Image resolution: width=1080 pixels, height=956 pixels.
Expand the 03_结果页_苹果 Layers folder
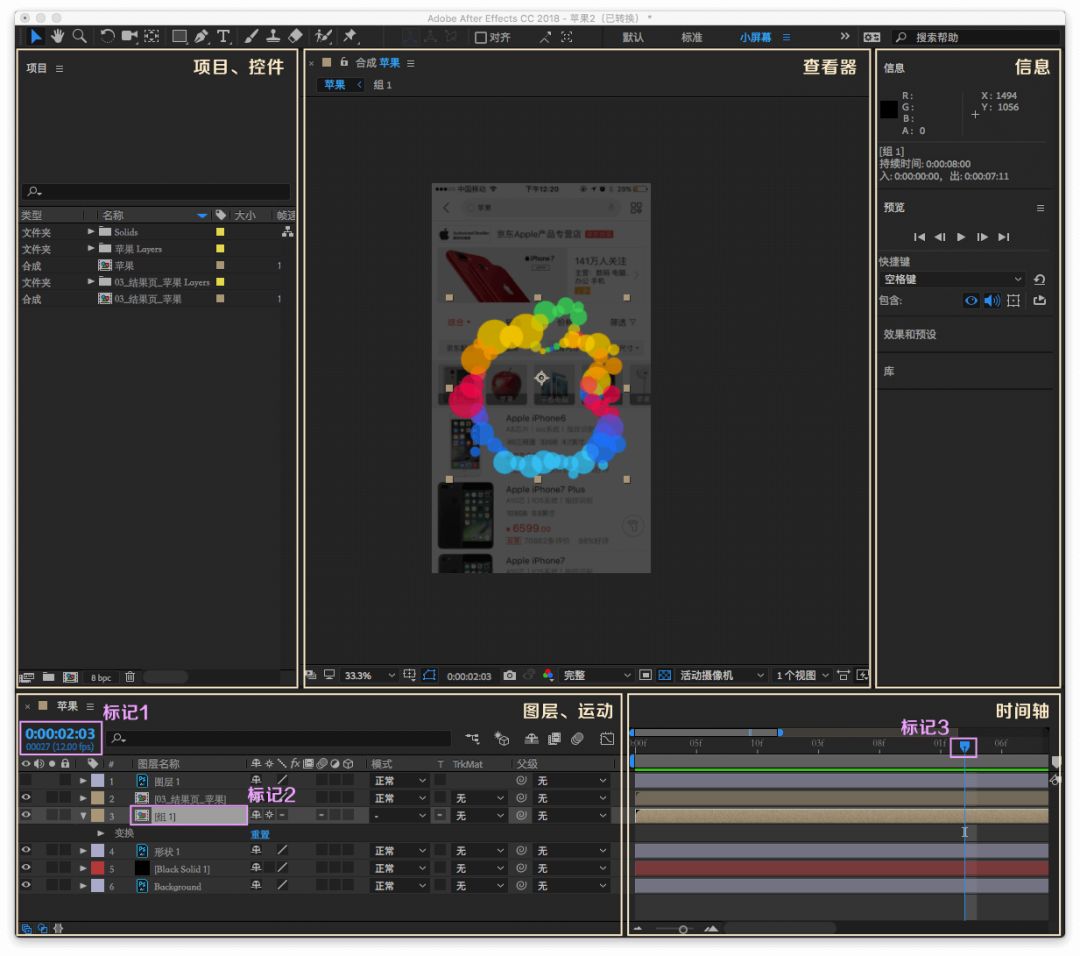[90, 281]
